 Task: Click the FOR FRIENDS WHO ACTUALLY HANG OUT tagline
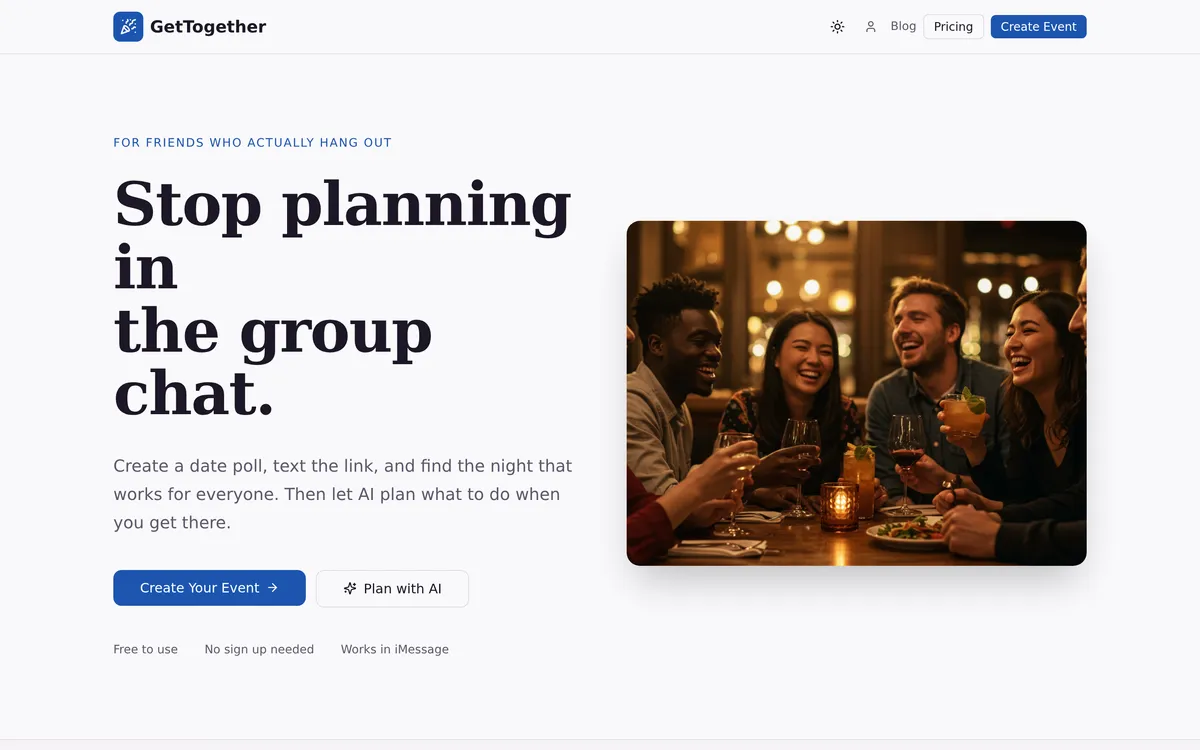[252, 142]
